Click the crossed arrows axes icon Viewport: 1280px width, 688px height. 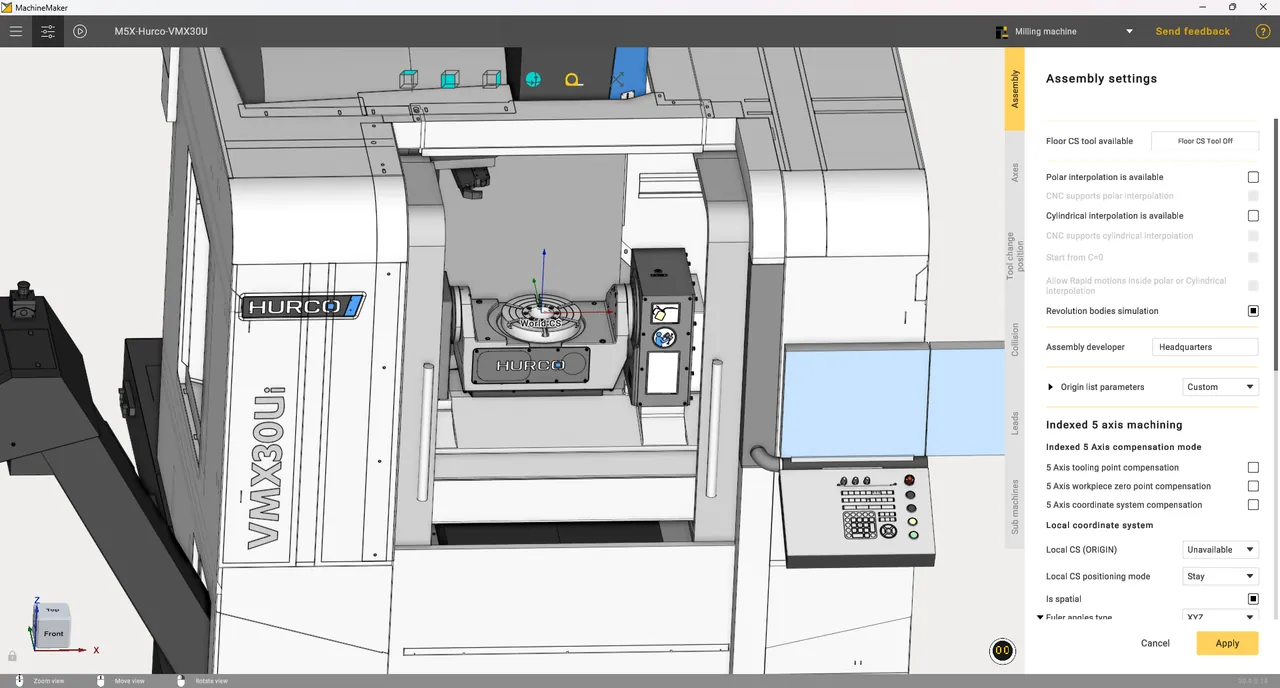(616, 79)
